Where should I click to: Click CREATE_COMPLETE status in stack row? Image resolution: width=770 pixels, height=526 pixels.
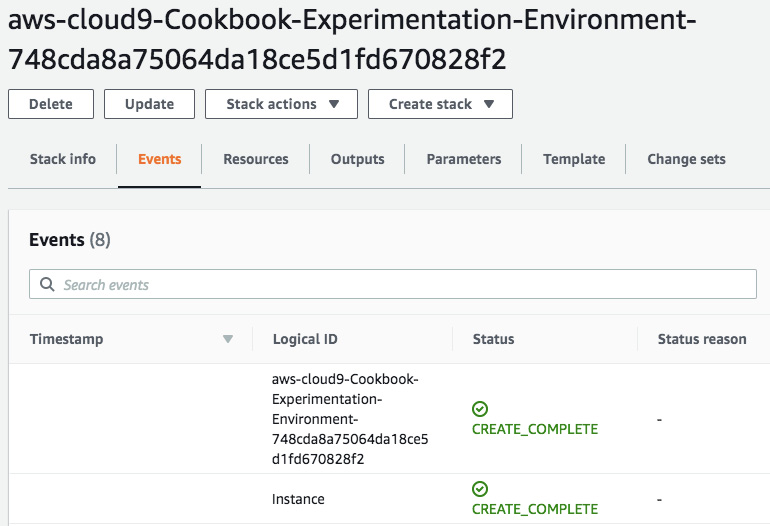tap(535, 429)
